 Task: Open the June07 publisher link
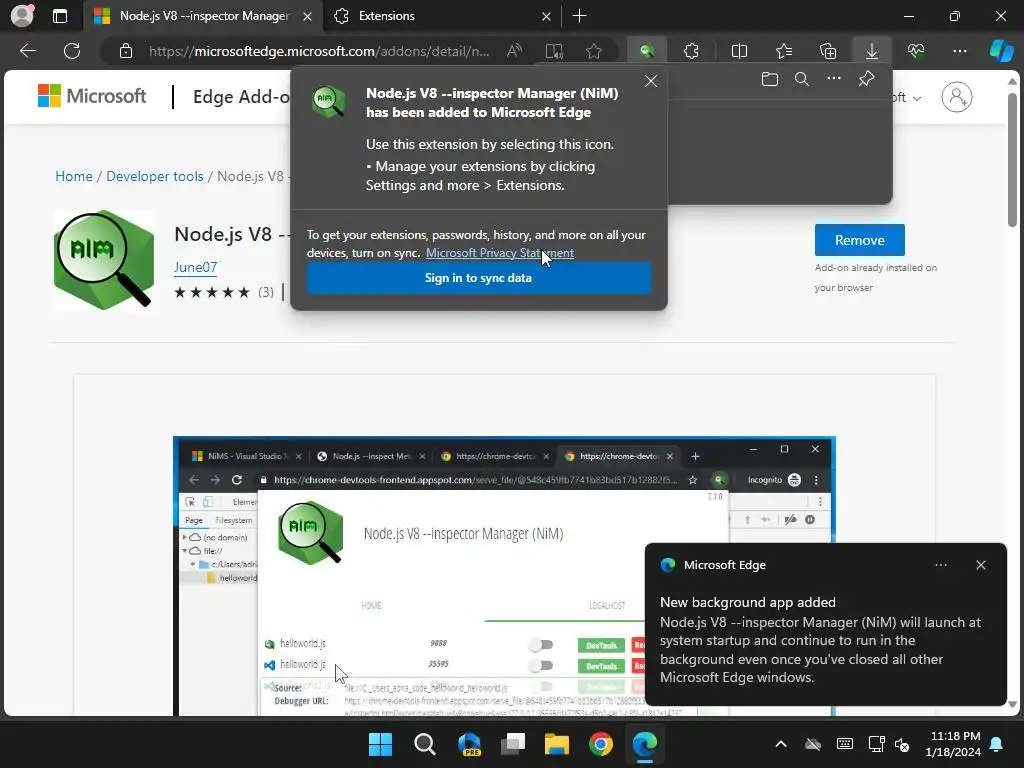click(x=195, y=267)
